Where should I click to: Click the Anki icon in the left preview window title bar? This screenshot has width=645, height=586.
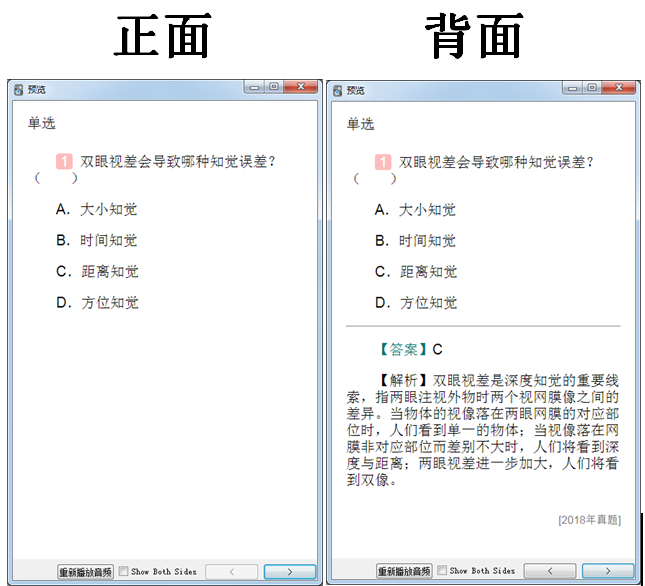click(x=18, y=90)
